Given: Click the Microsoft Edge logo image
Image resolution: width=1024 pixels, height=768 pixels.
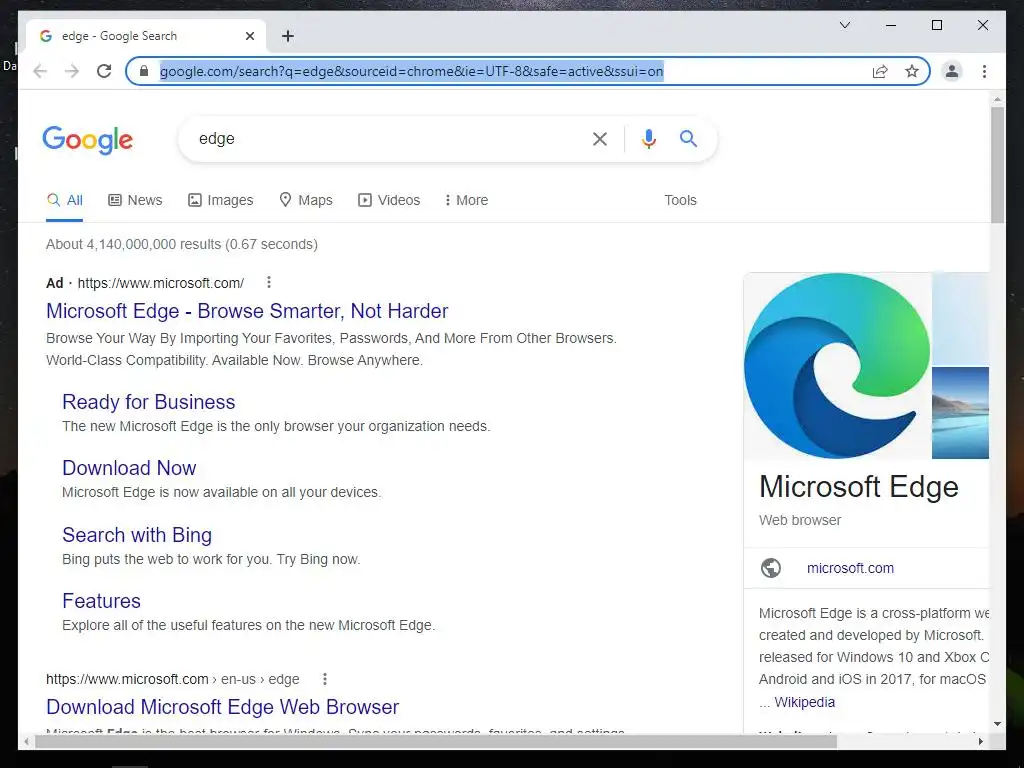Looking at the screenshot, I should pos(837,366).
